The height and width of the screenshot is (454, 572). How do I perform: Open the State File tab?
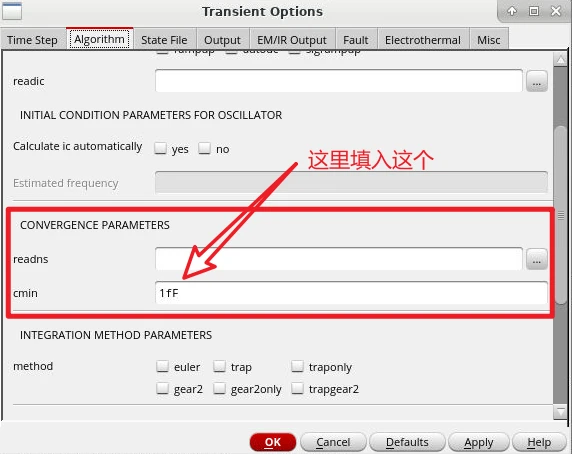[164, 40]
